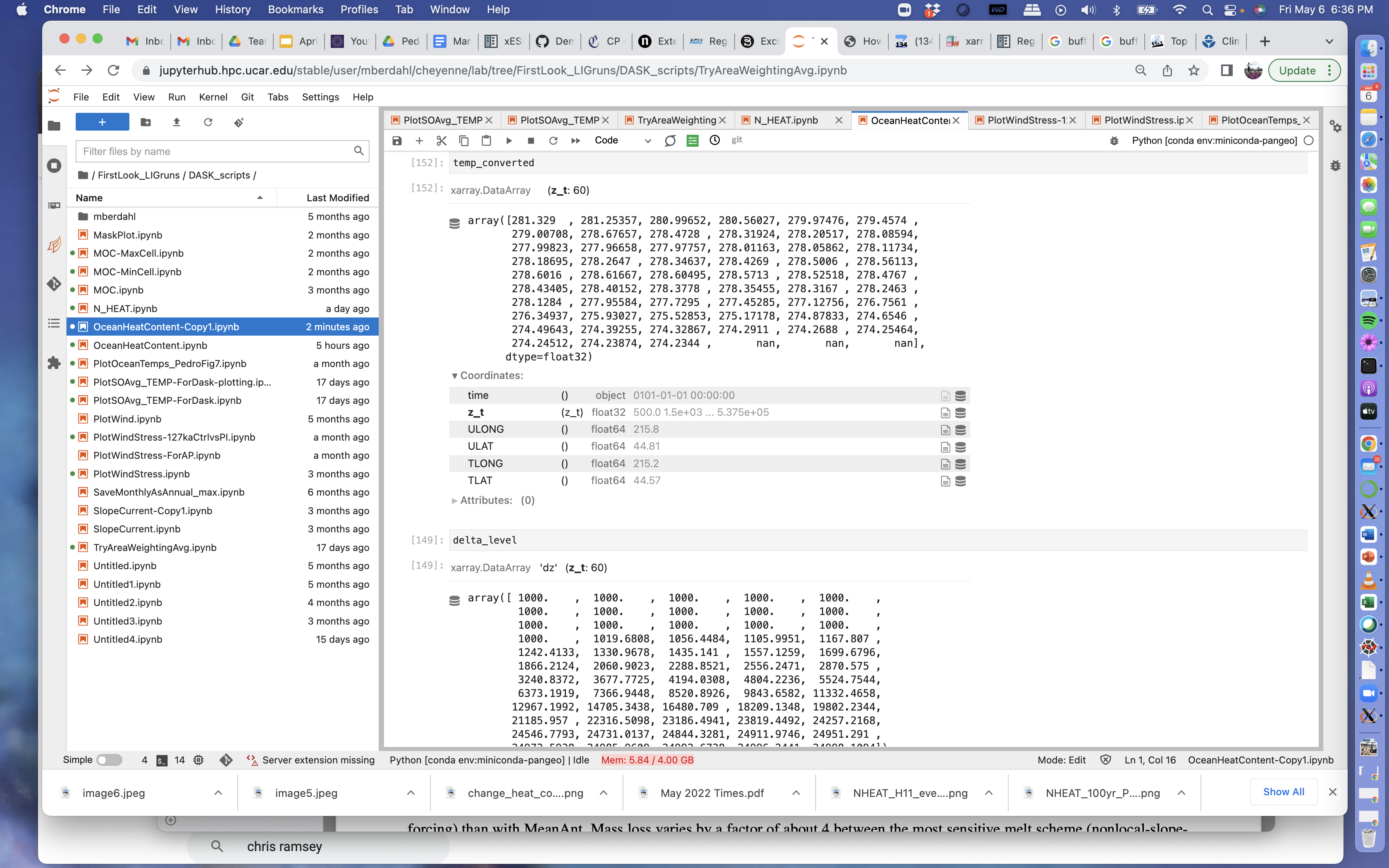
Task: Run the selected cell with play icon
Action: tap(508, 141)
